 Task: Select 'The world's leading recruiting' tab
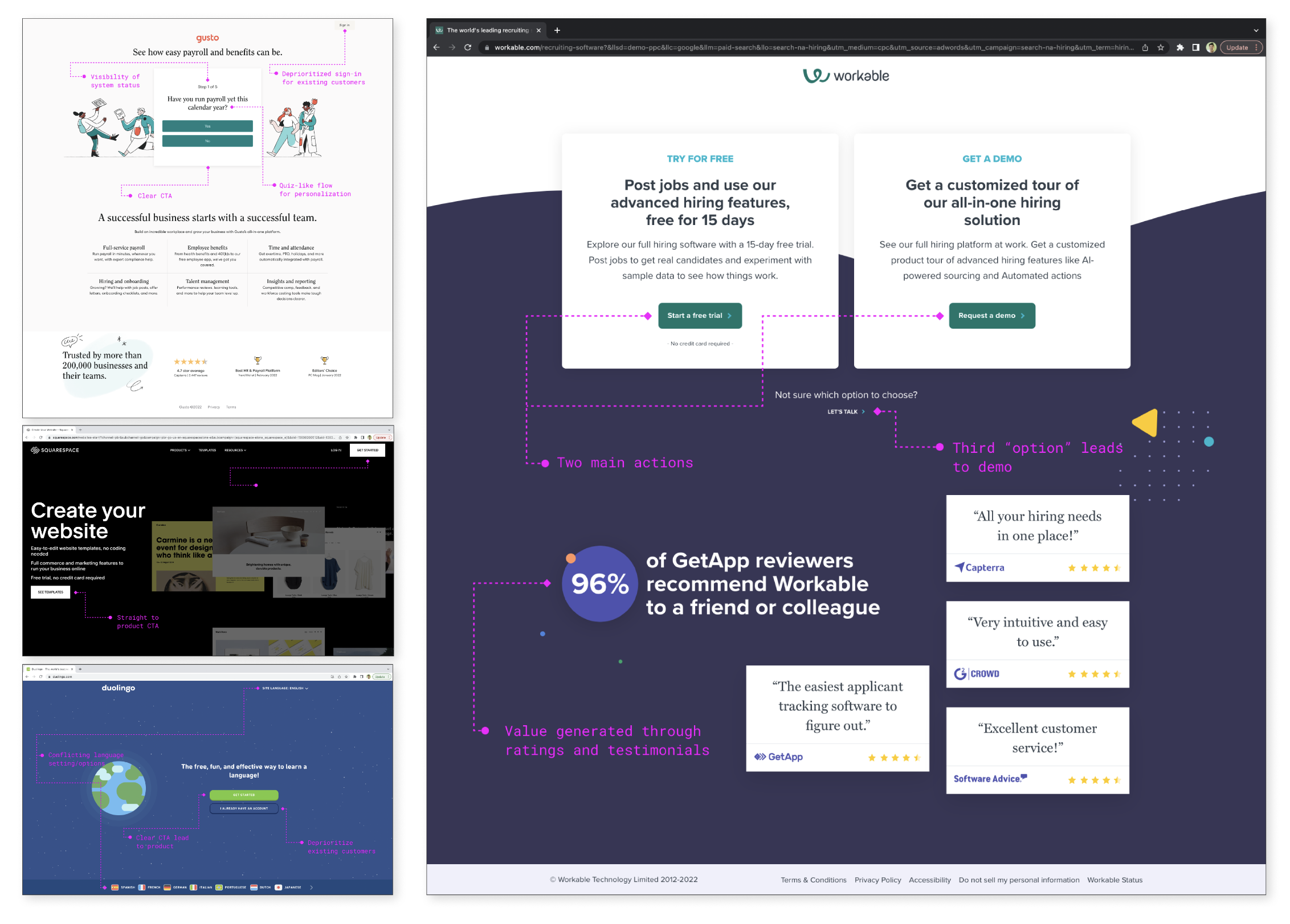click(487, 30)
